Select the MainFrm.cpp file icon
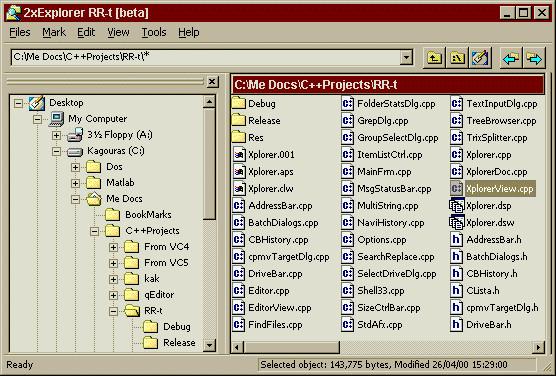556x376 pixels. (348, 171)
